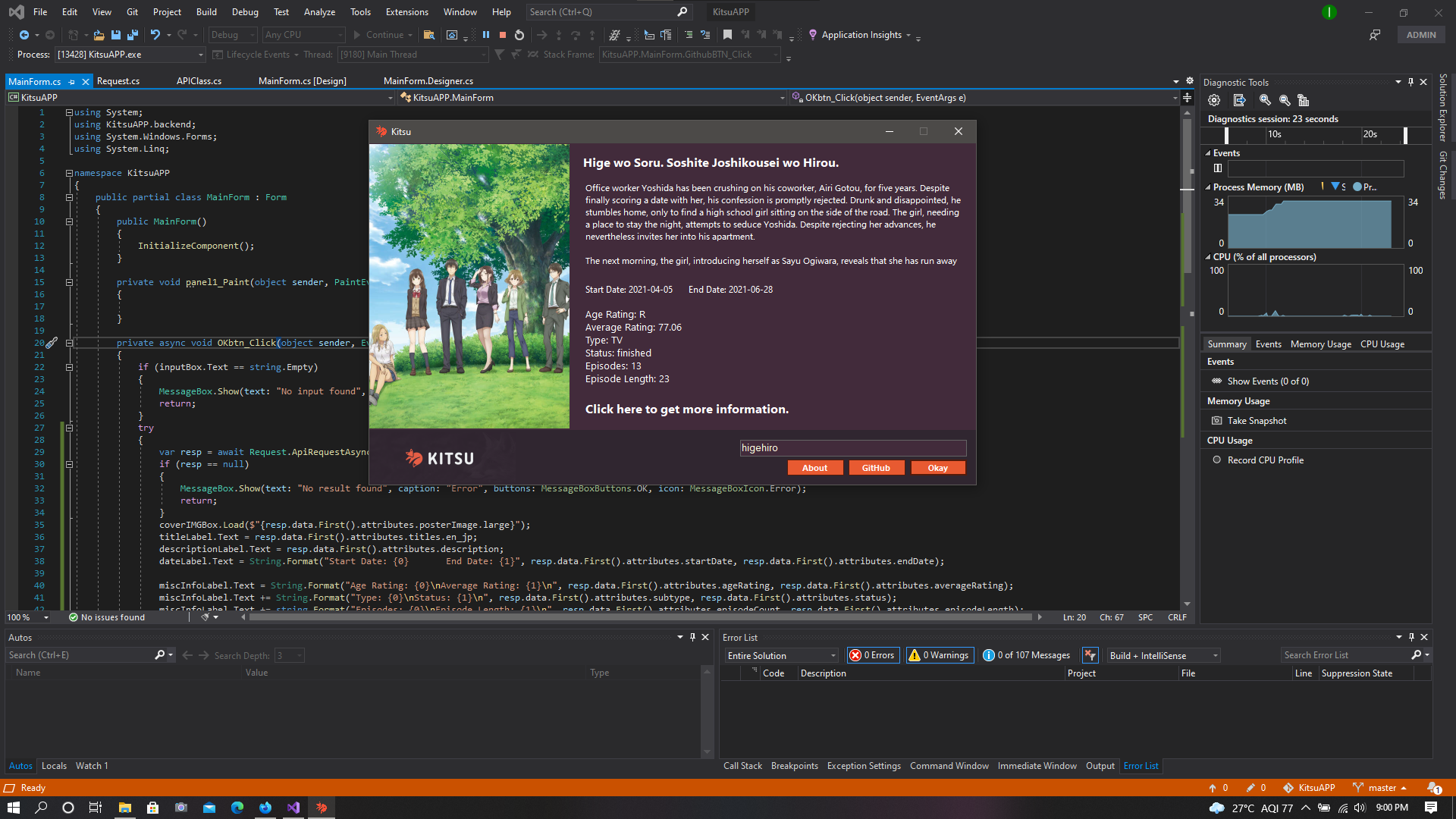Pin the MainForm.cs tab

point(72,81)
